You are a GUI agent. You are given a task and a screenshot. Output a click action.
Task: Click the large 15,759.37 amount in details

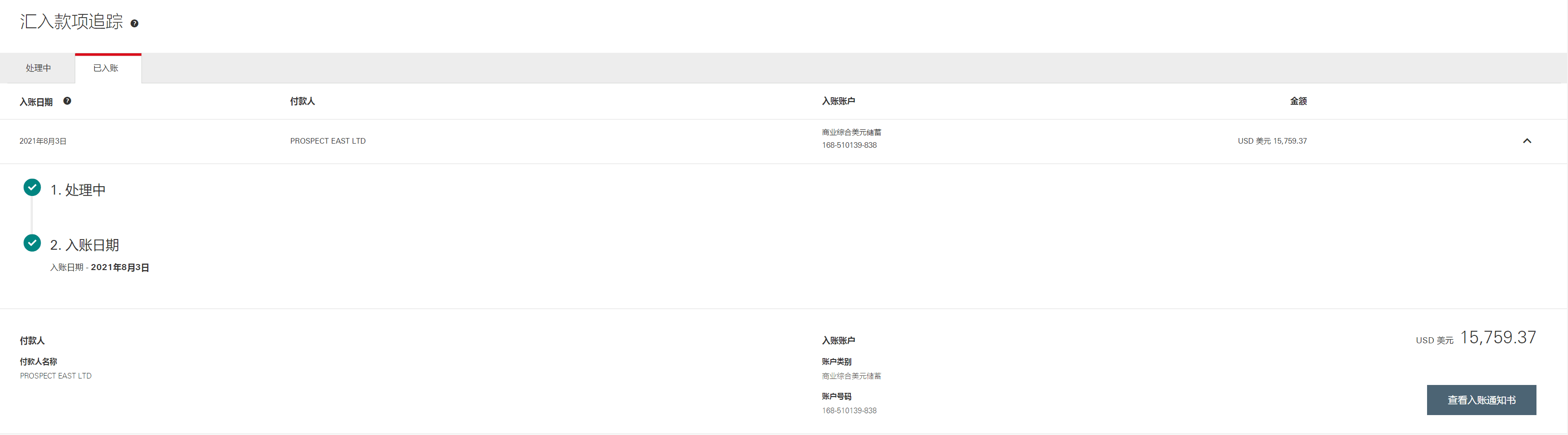(x=1498, y=338)
